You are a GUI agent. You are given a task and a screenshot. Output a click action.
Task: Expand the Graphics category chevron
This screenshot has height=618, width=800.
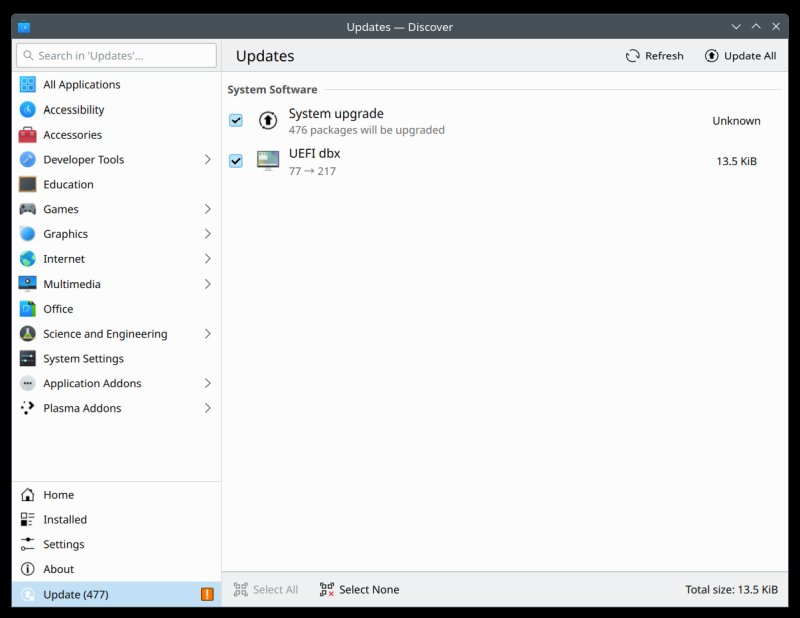pos(207,234)
